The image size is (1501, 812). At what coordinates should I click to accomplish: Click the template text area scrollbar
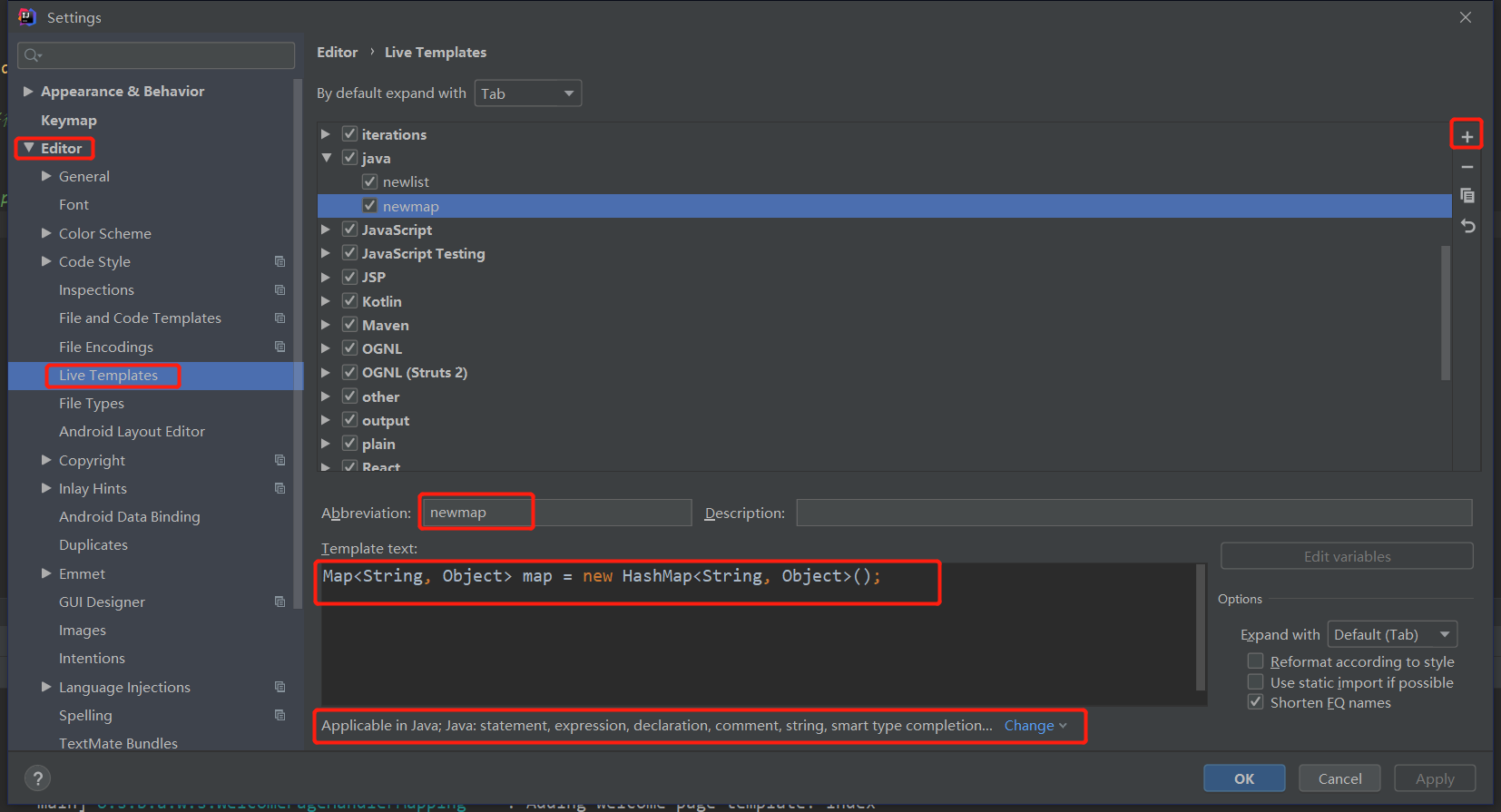1201,628
